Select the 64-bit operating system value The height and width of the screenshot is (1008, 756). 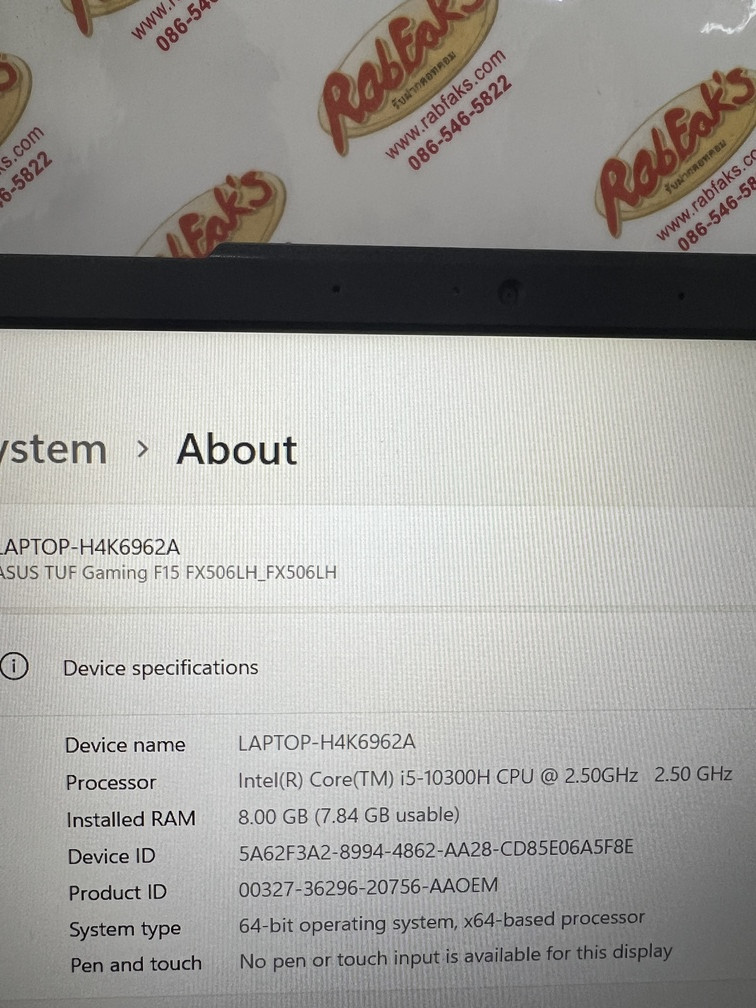coord(442,921)
